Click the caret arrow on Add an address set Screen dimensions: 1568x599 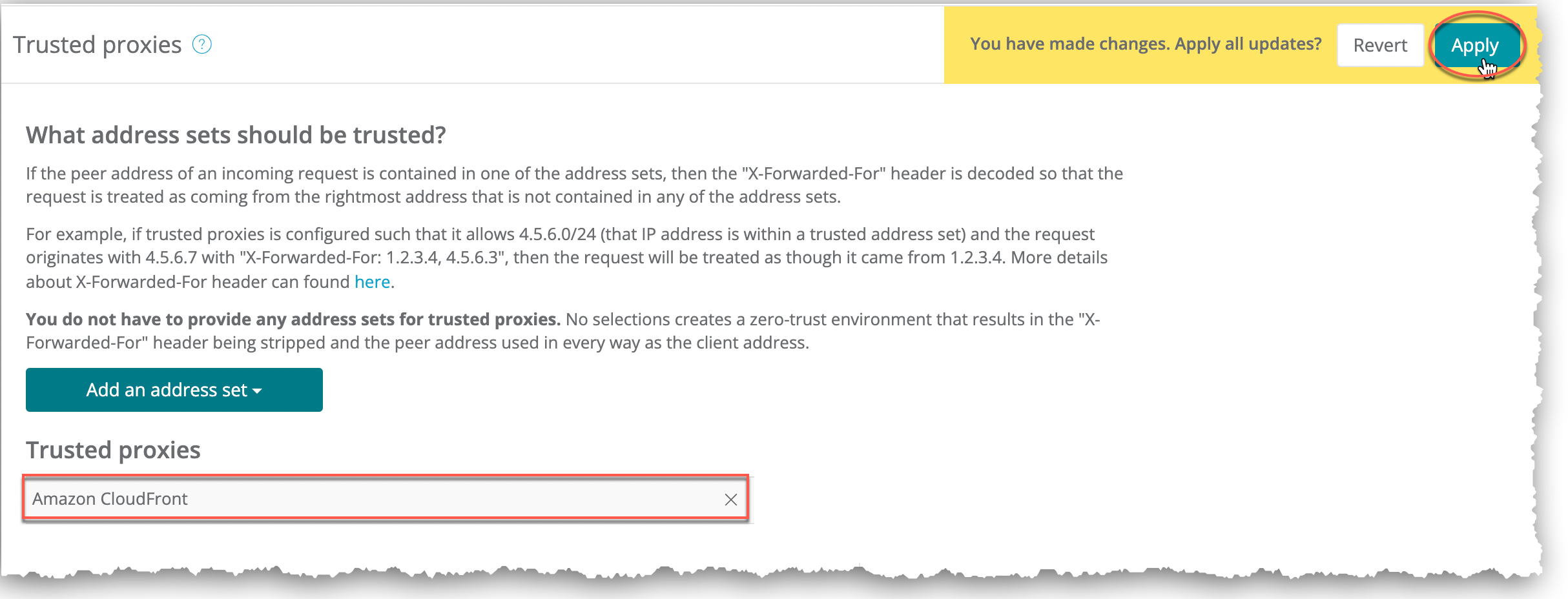[x=258, y=391]
